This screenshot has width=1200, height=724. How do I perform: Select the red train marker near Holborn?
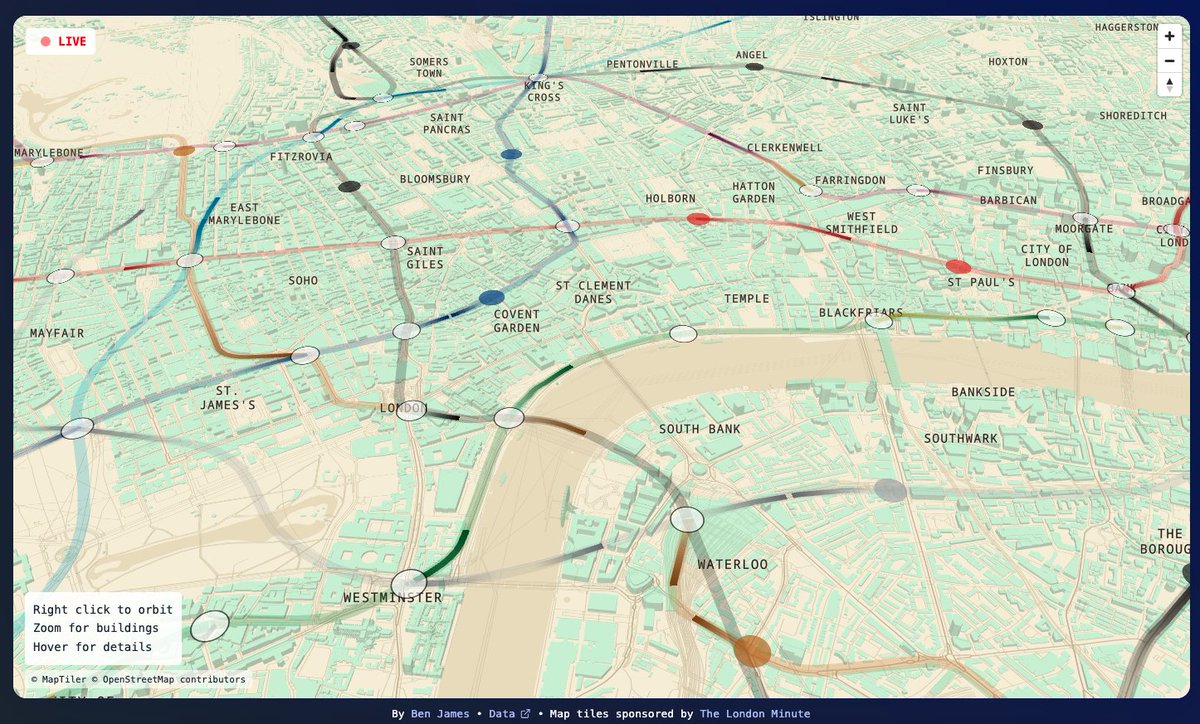tap(699, 218)
